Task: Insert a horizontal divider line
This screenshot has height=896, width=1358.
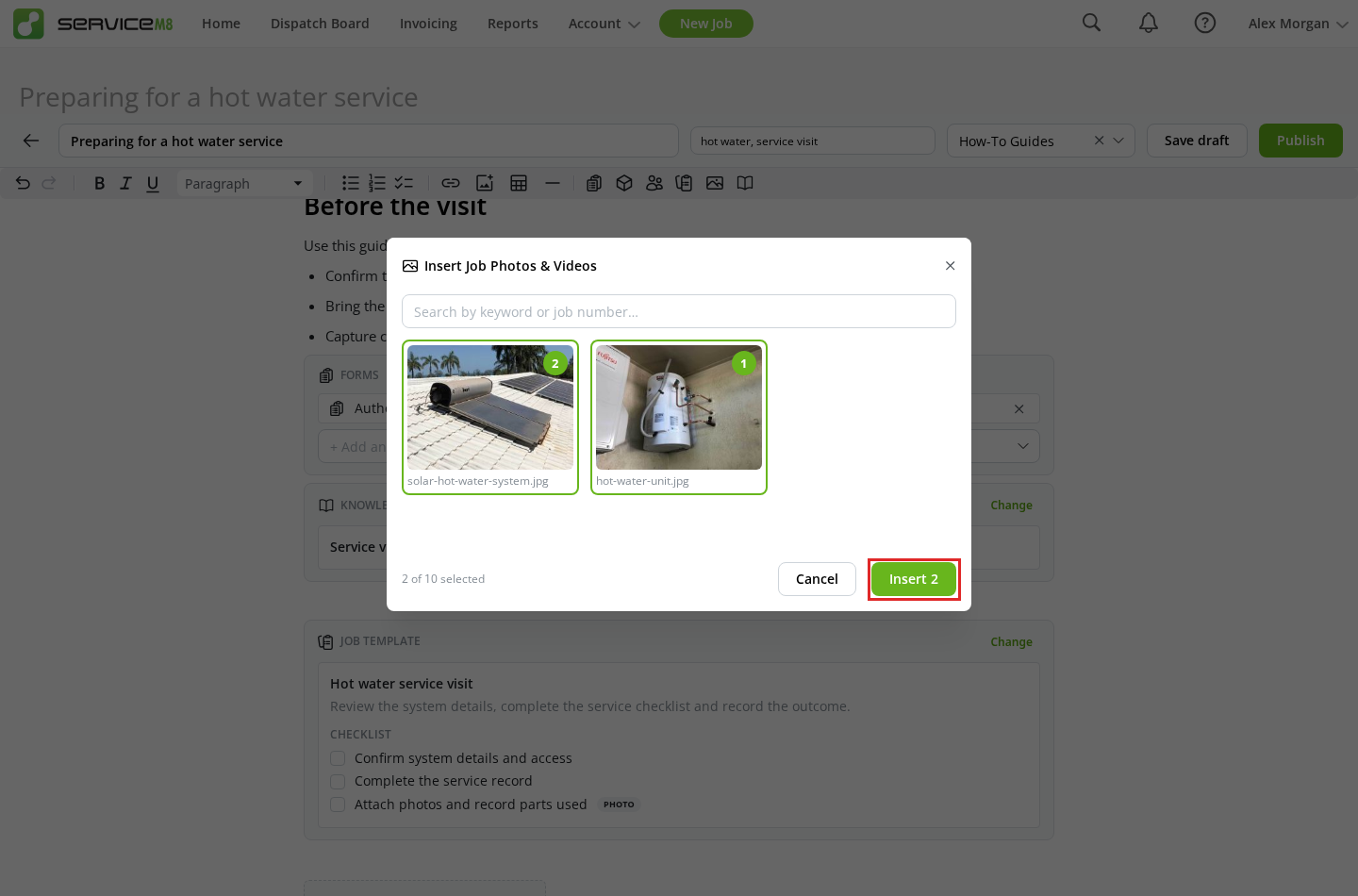Action: point(553,183)
